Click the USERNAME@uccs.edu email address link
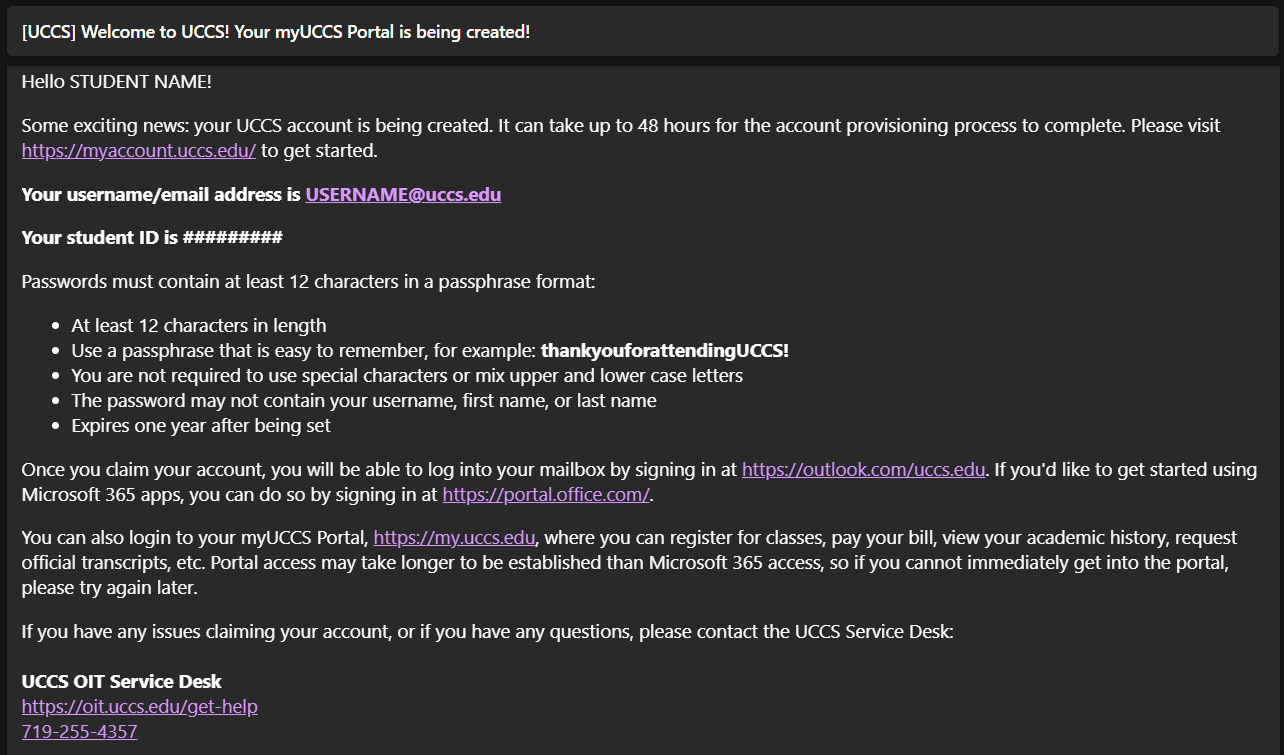 (x=403, y=194)
